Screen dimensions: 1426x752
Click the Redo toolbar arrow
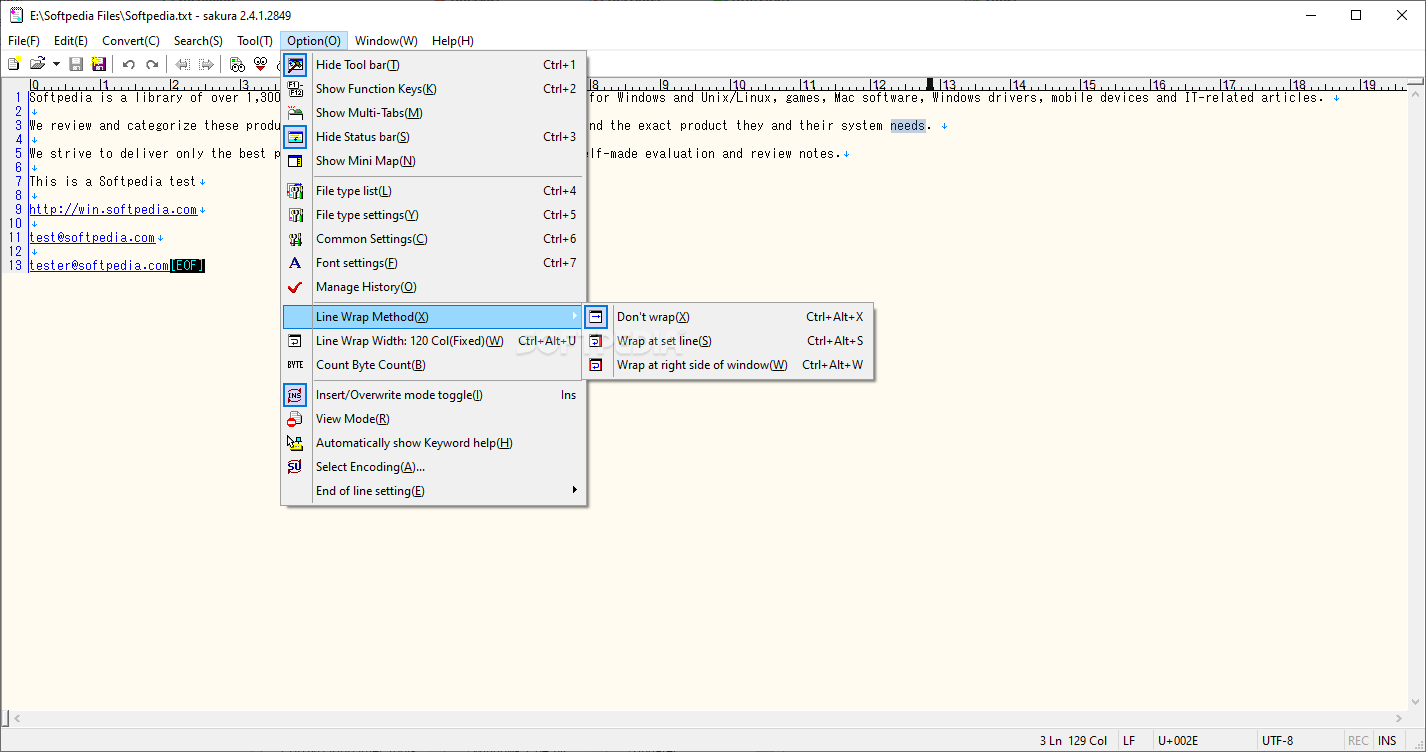152,64
